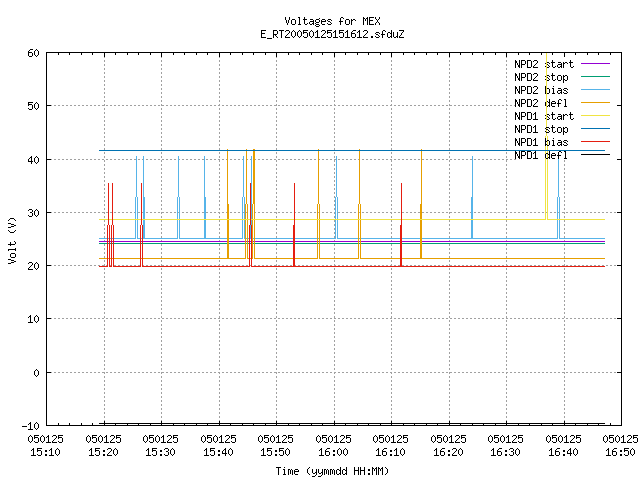This screenshot has height=480, width=640.
Task: Click the light blue NPD2 bias legend line sample
Action: (595, 90)
